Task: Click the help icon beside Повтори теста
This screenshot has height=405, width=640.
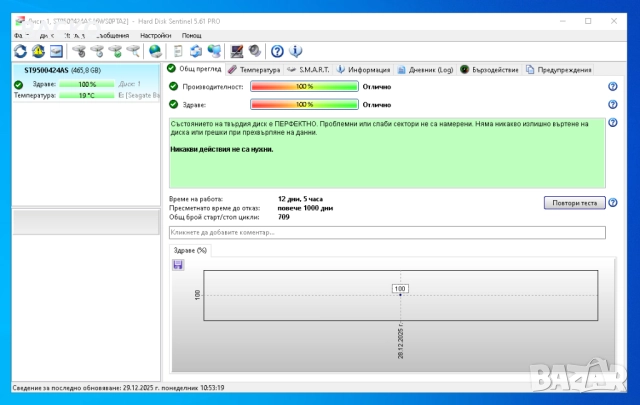Action: pyautogui.click(x=612, y=202)
